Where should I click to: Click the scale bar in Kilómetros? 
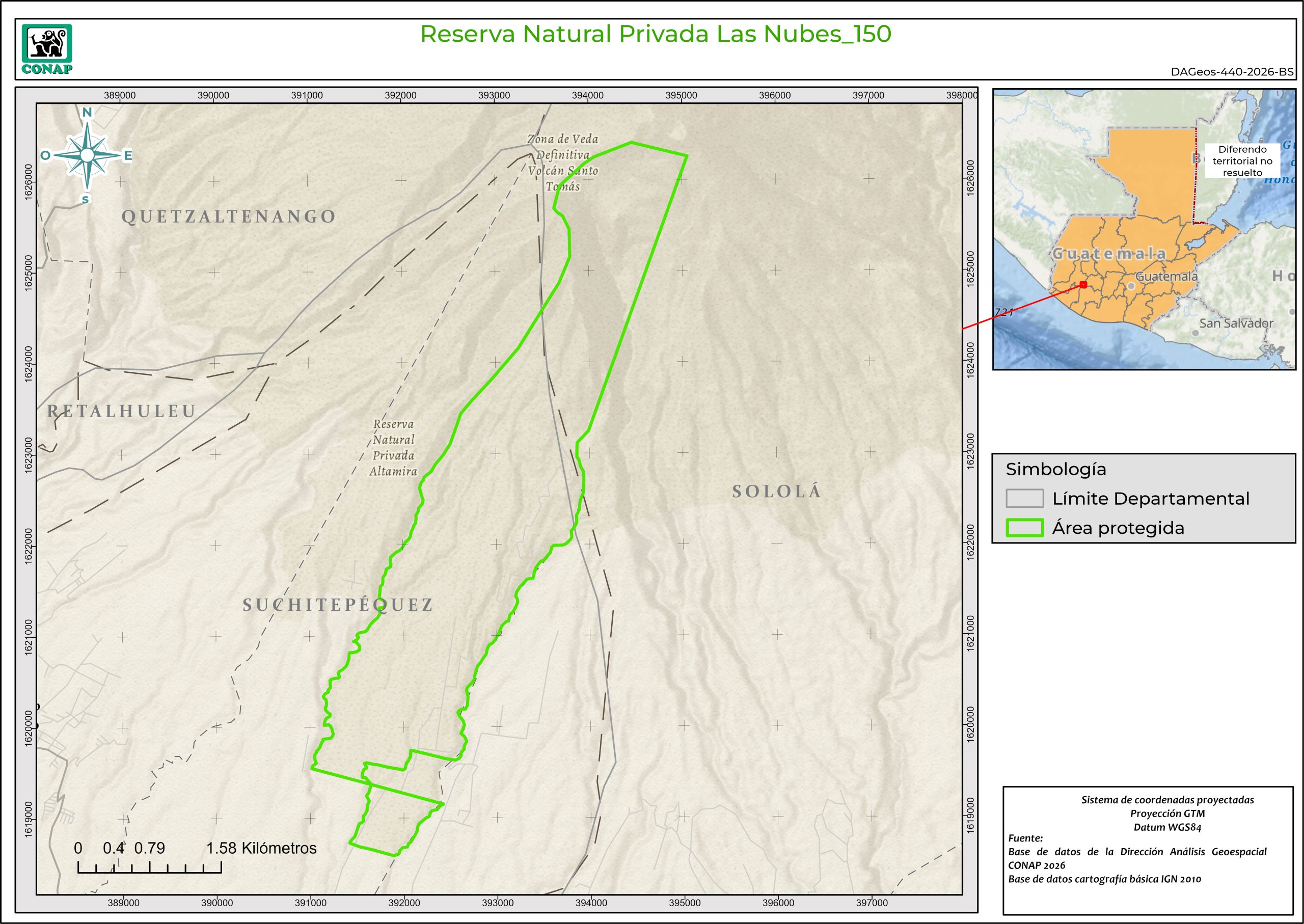coord(150,866)
